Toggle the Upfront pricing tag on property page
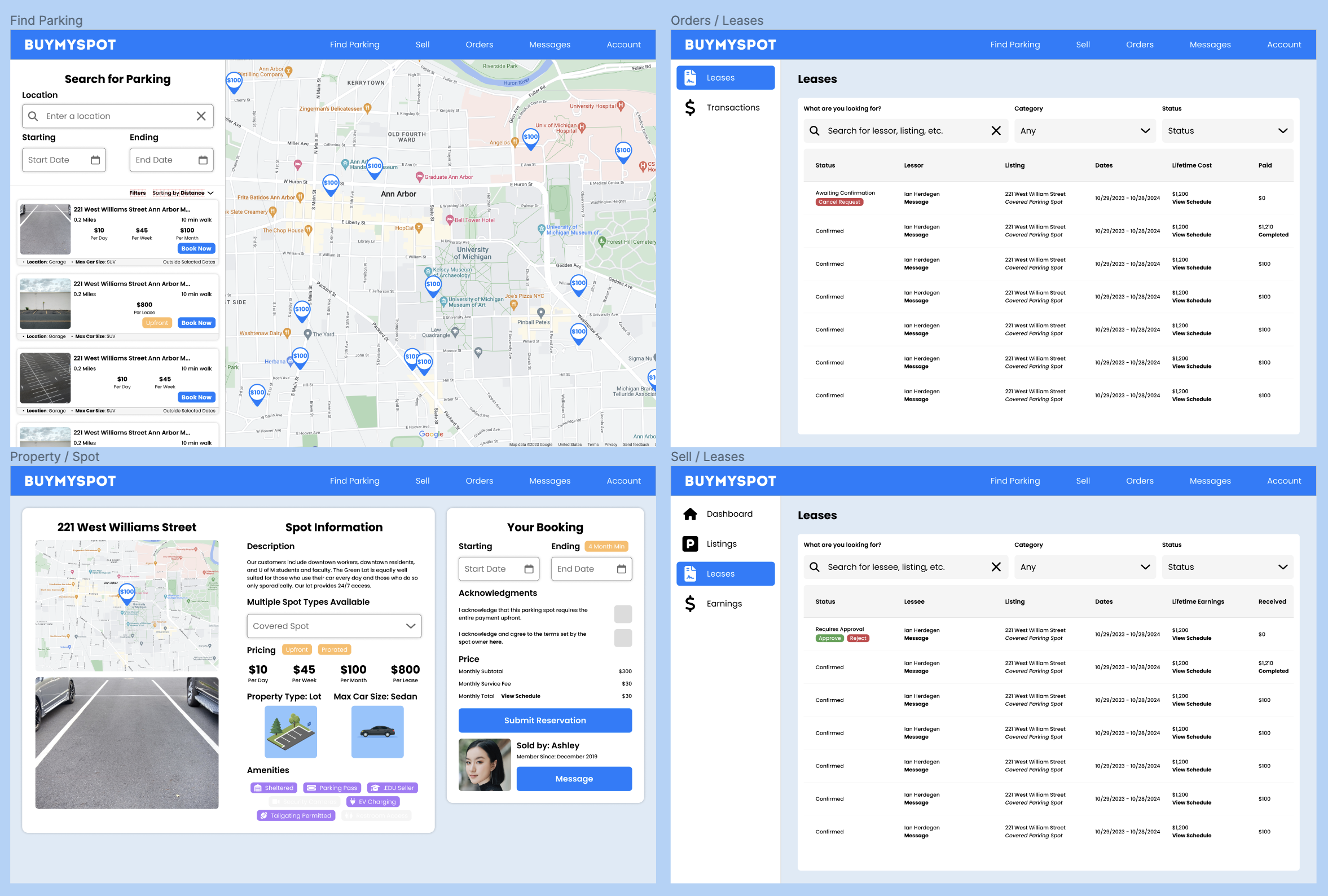Screen dimensions: 1328x896 click(296, 650)
